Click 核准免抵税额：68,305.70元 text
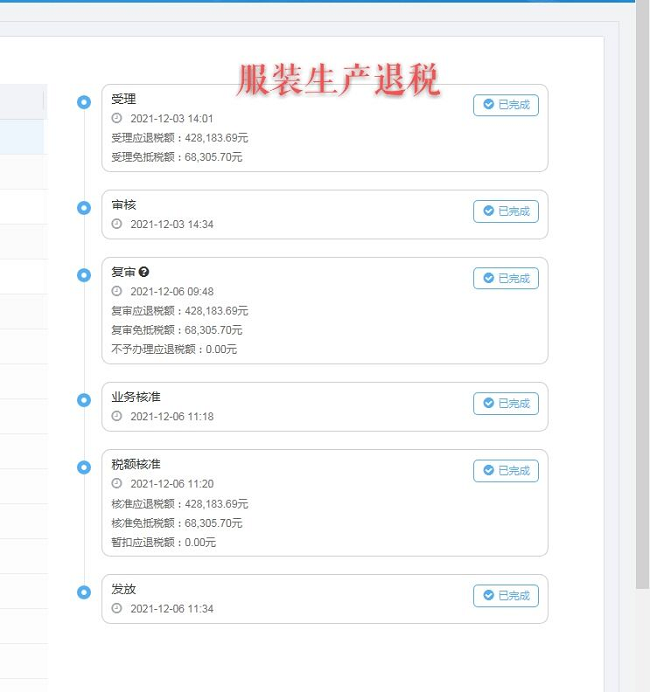This screenshot has width=650, height=692. (177, 523)
